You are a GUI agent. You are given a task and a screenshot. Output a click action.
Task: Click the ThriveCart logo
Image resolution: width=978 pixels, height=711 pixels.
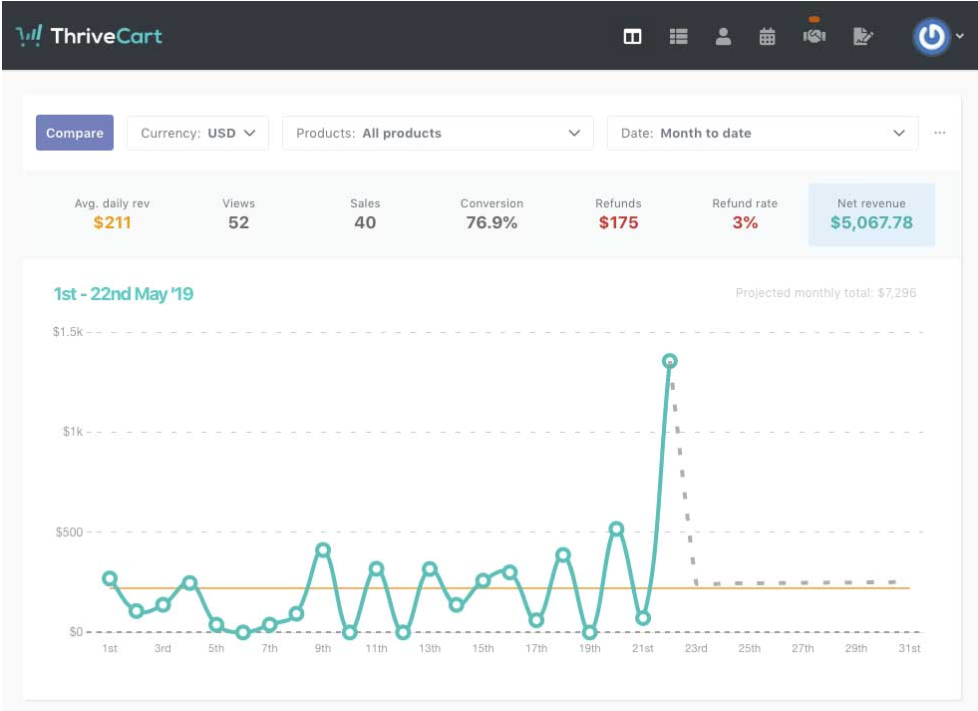[x=89, y=37]
